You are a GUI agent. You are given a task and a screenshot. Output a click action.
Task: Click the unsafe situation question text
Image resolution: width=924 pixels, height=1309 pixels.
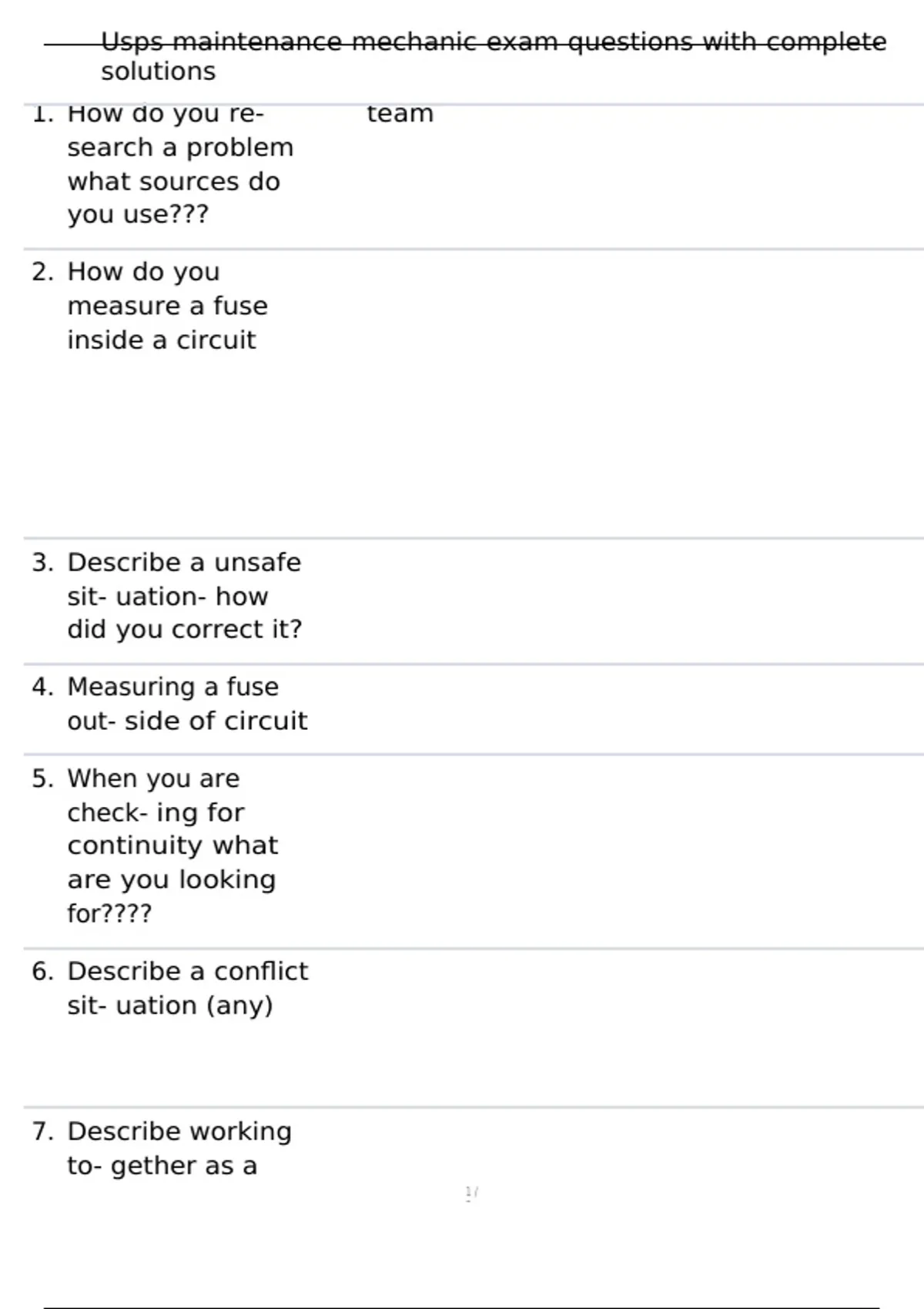[x=184, y=596]
